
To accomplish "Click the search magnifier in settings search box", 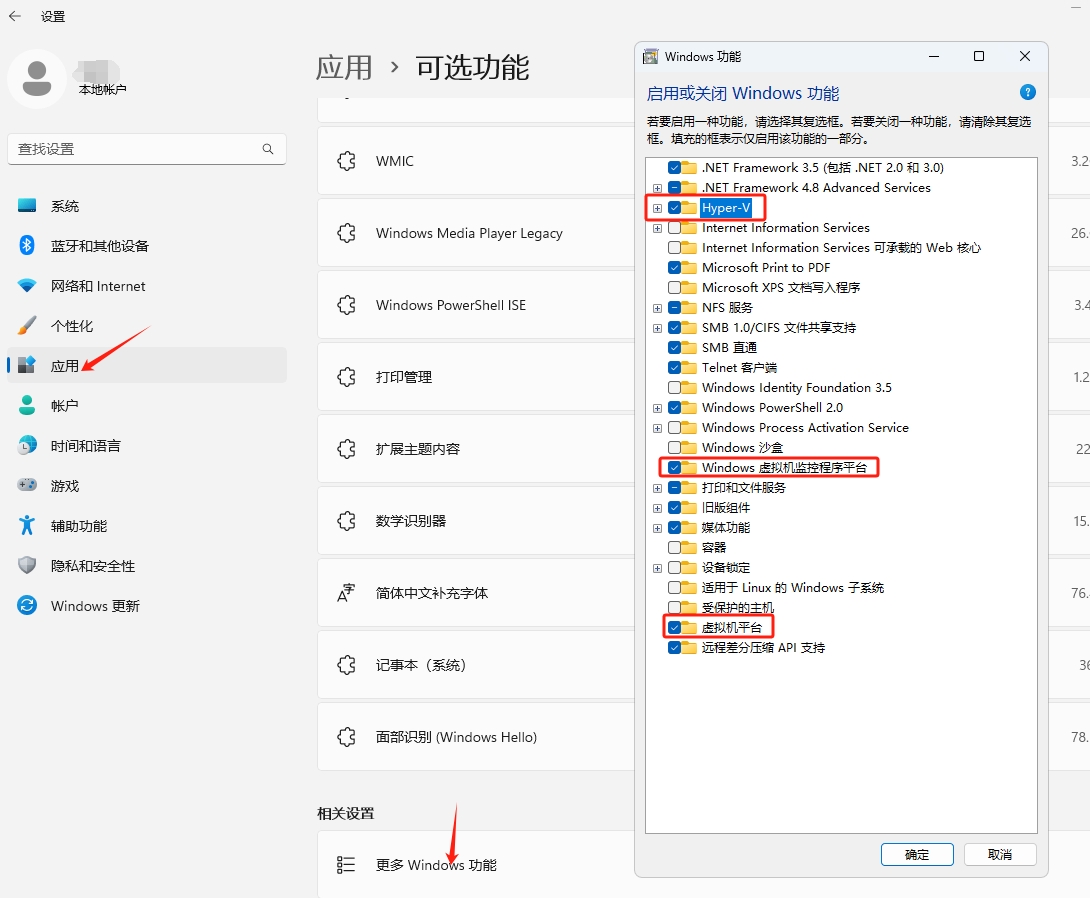I will [x=268, y=149].
